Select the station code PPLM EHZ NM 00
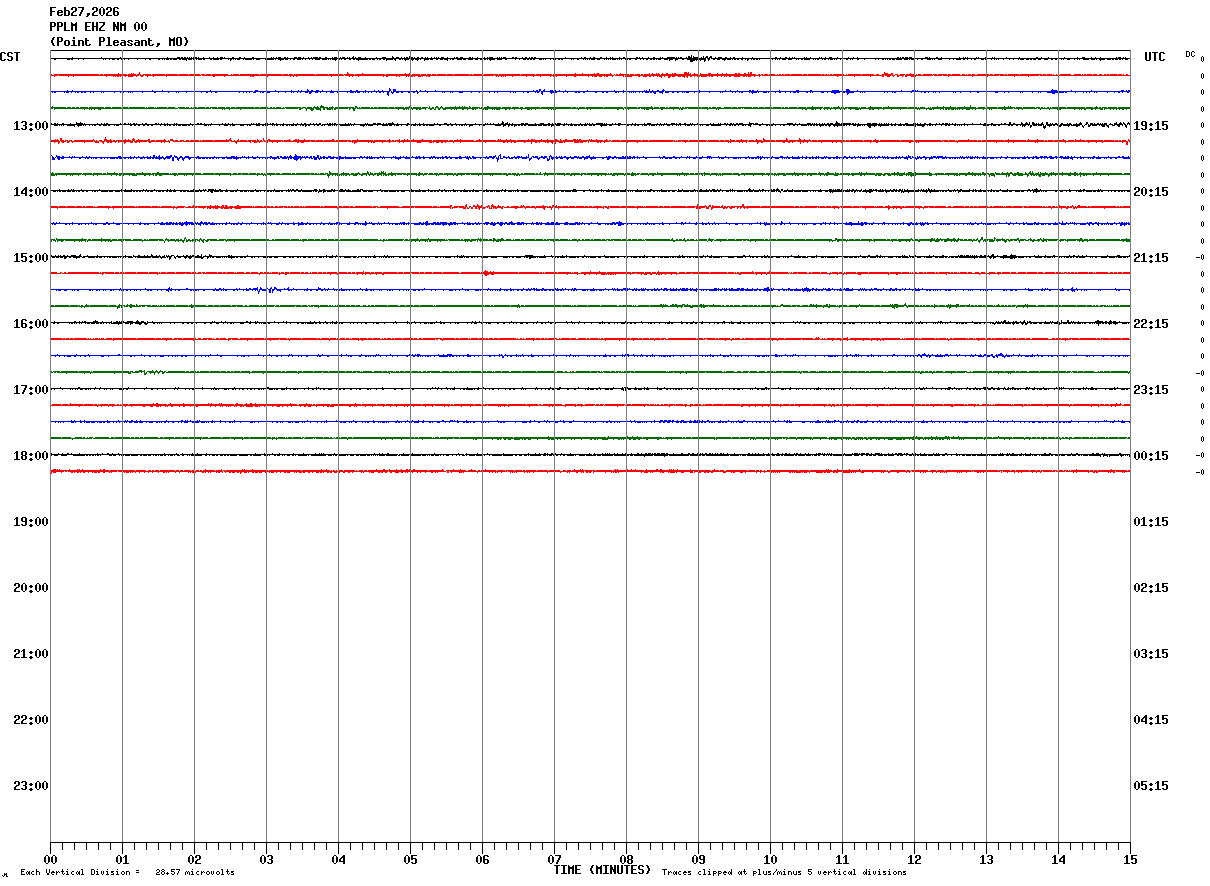 pos(98,27)
